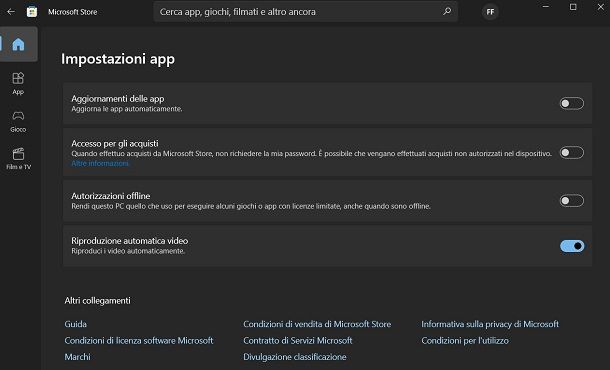The image size is (610, 370).
Task: Open the Home section in sidebar
Action: tap(18, 44)
